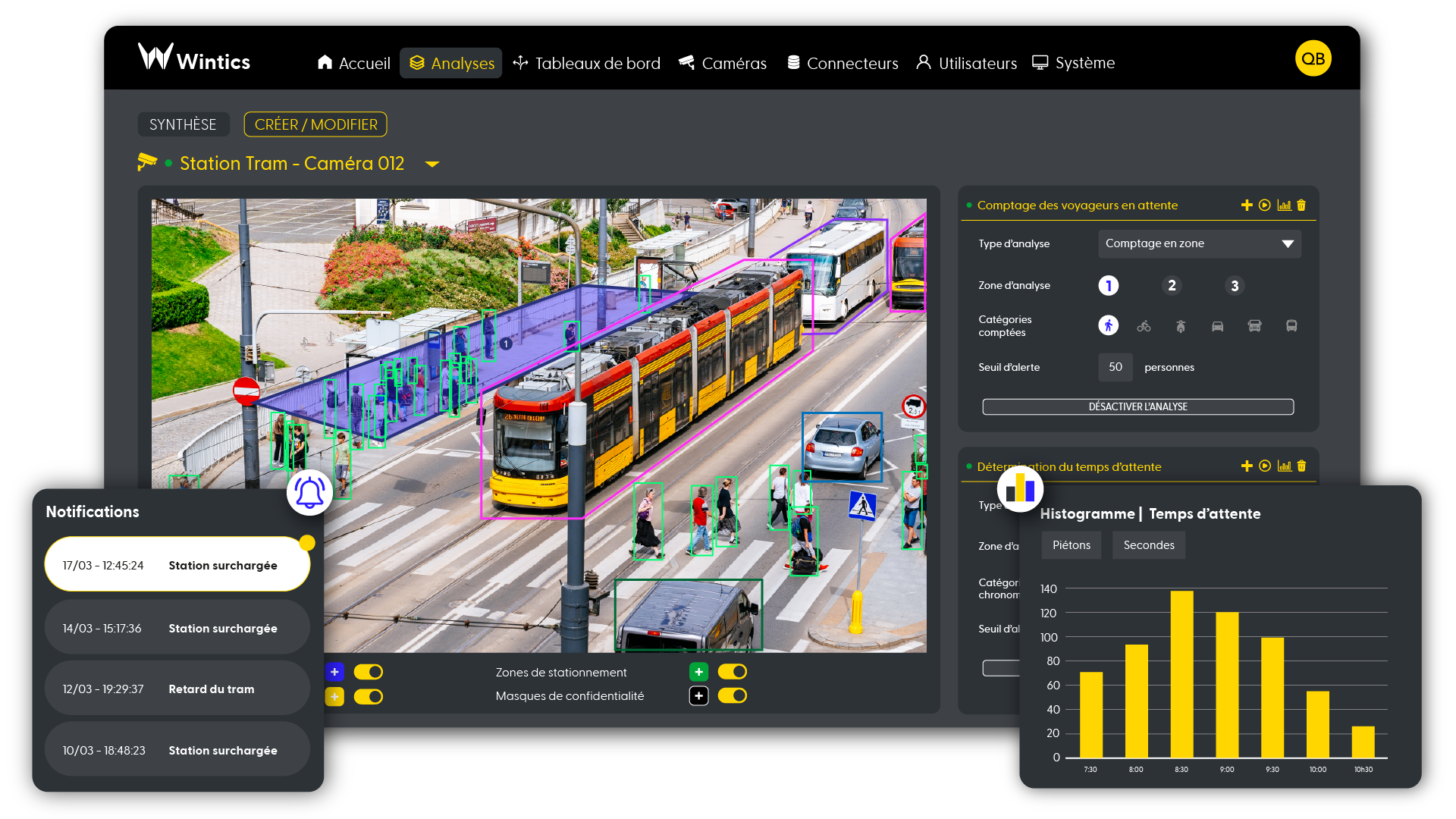Viewport: 1456px width, 819px height.
Task: Switch to the SYNTHÈSE tab
Action: (x=183, y=124)
